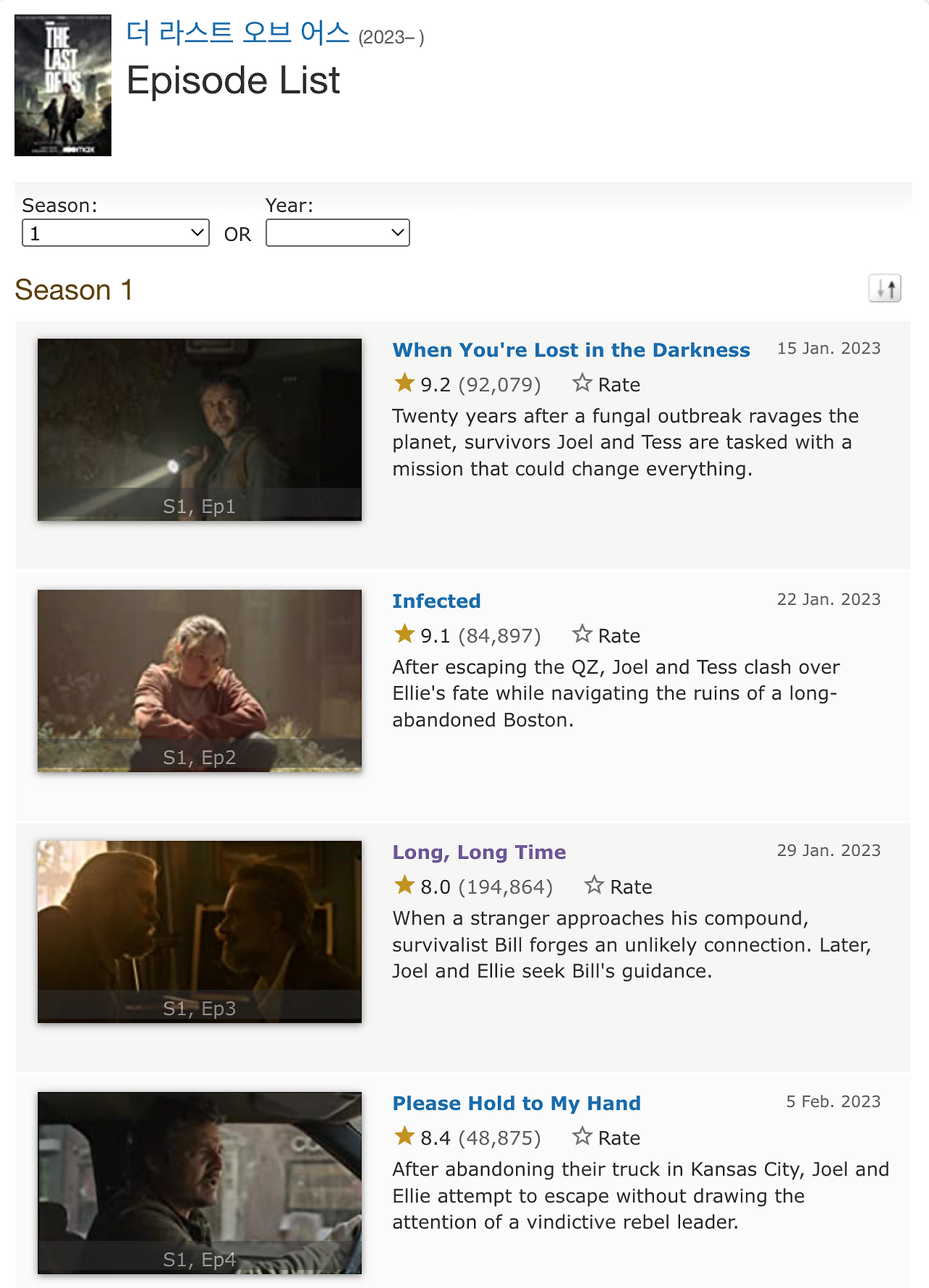Click the synopsis starting 'After abandoning their truck'
The height and width of the screenshot is (1288, 929).
pos(641,1196)
